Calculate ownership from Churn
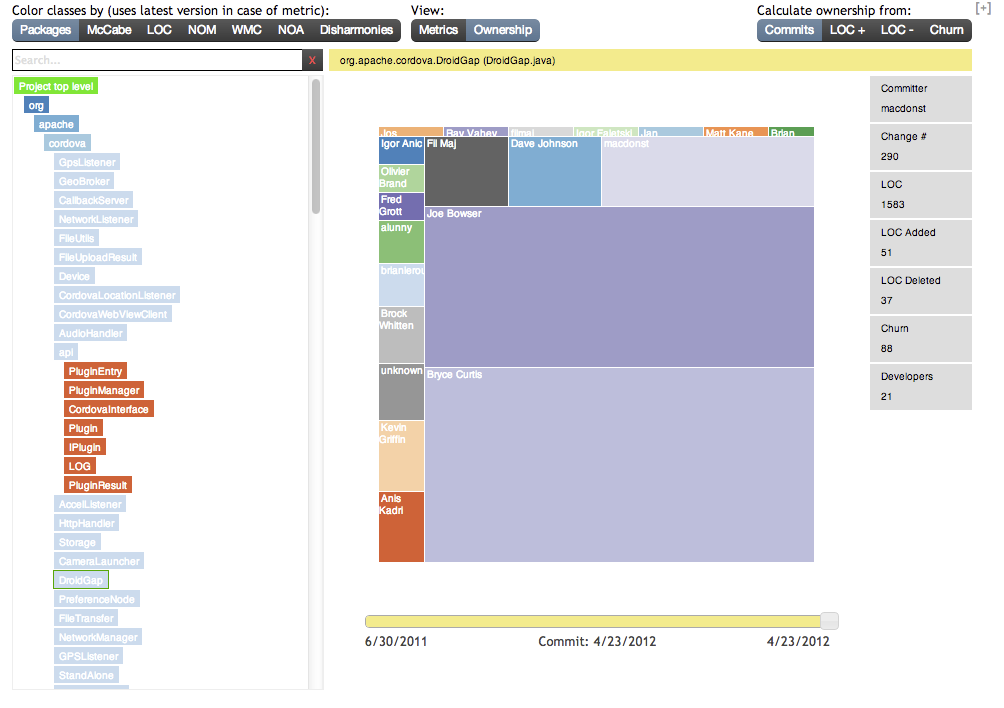The width and height of the screenshot is (1004, 708). tap(946, 30)
